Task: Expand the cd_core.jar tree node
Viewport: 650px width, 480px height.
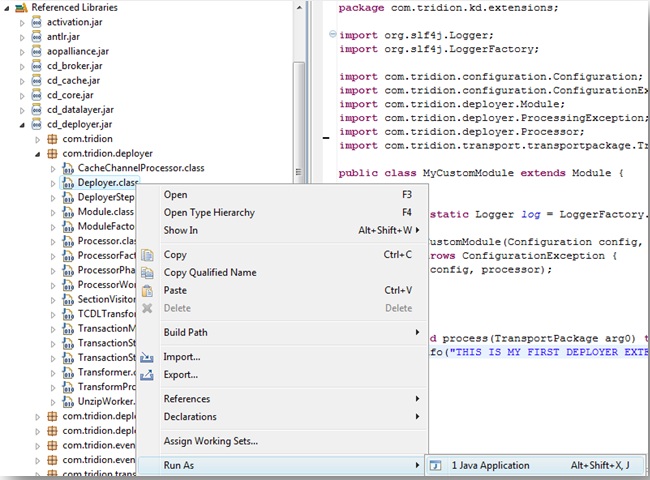Action: point(22,95)
